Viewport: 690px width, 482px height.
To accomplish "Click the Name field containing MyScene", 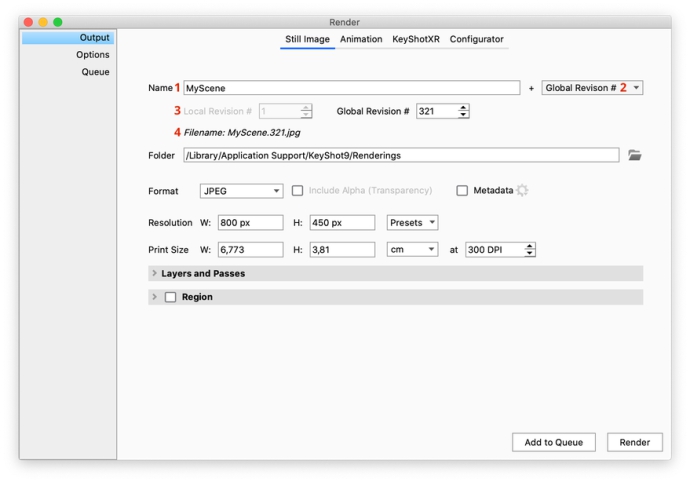I will click(351, 88).
